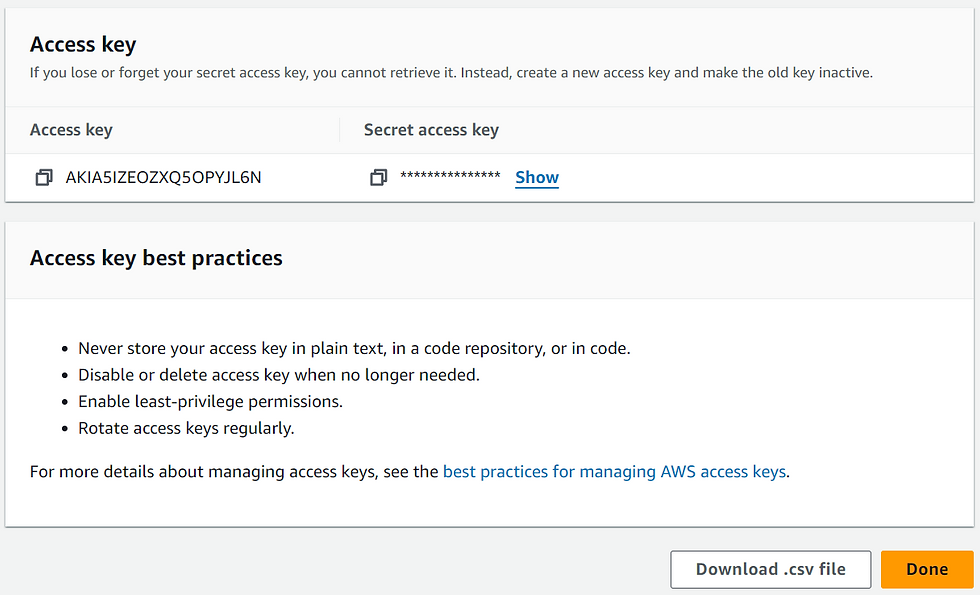The width and height of the screenshot is (980, 595).
Task: Click the Access key panel title
Action: click(83, 44)
